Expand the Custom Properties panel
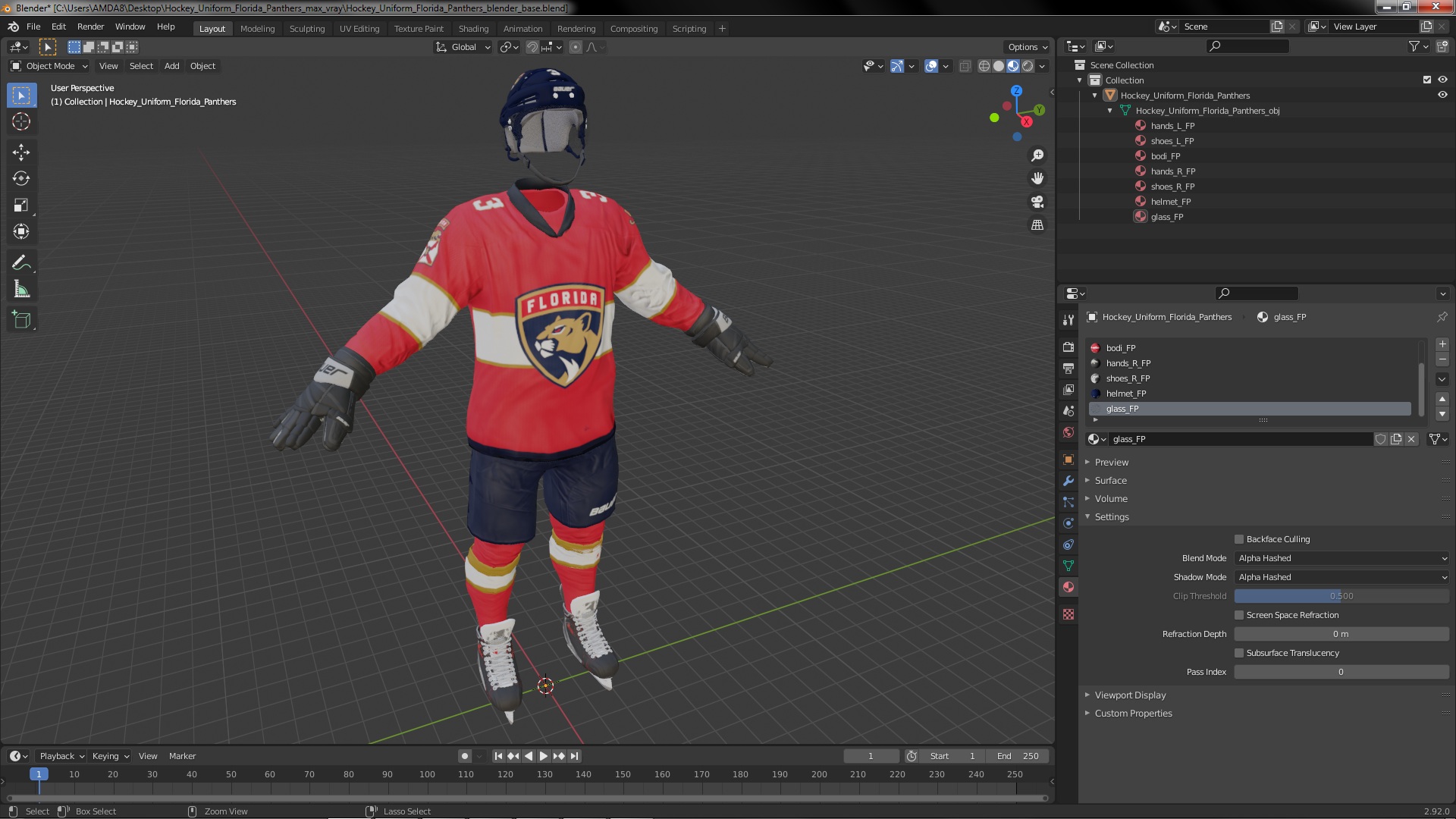Viewport: 1456px width, 819px height. [x=1133, y=714]
